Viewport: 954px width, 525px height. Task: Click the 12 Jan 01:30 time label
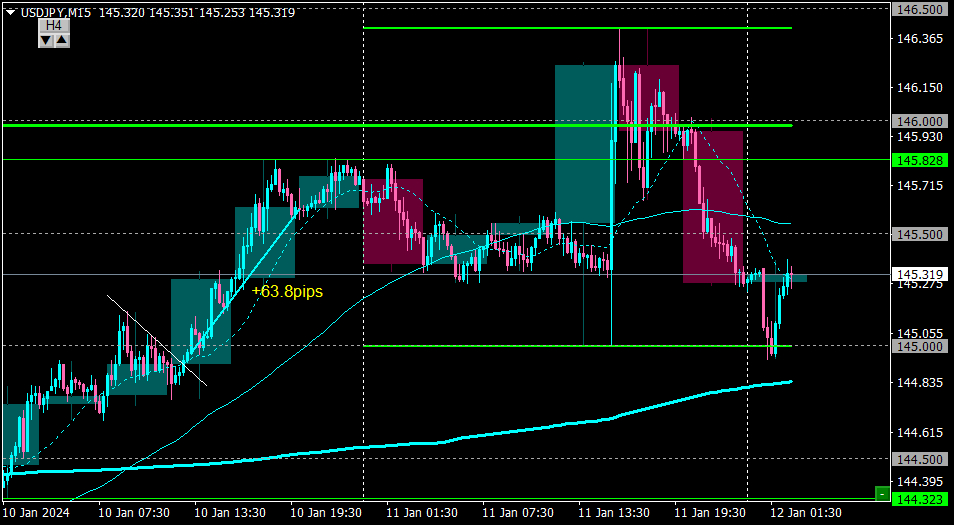806,513
